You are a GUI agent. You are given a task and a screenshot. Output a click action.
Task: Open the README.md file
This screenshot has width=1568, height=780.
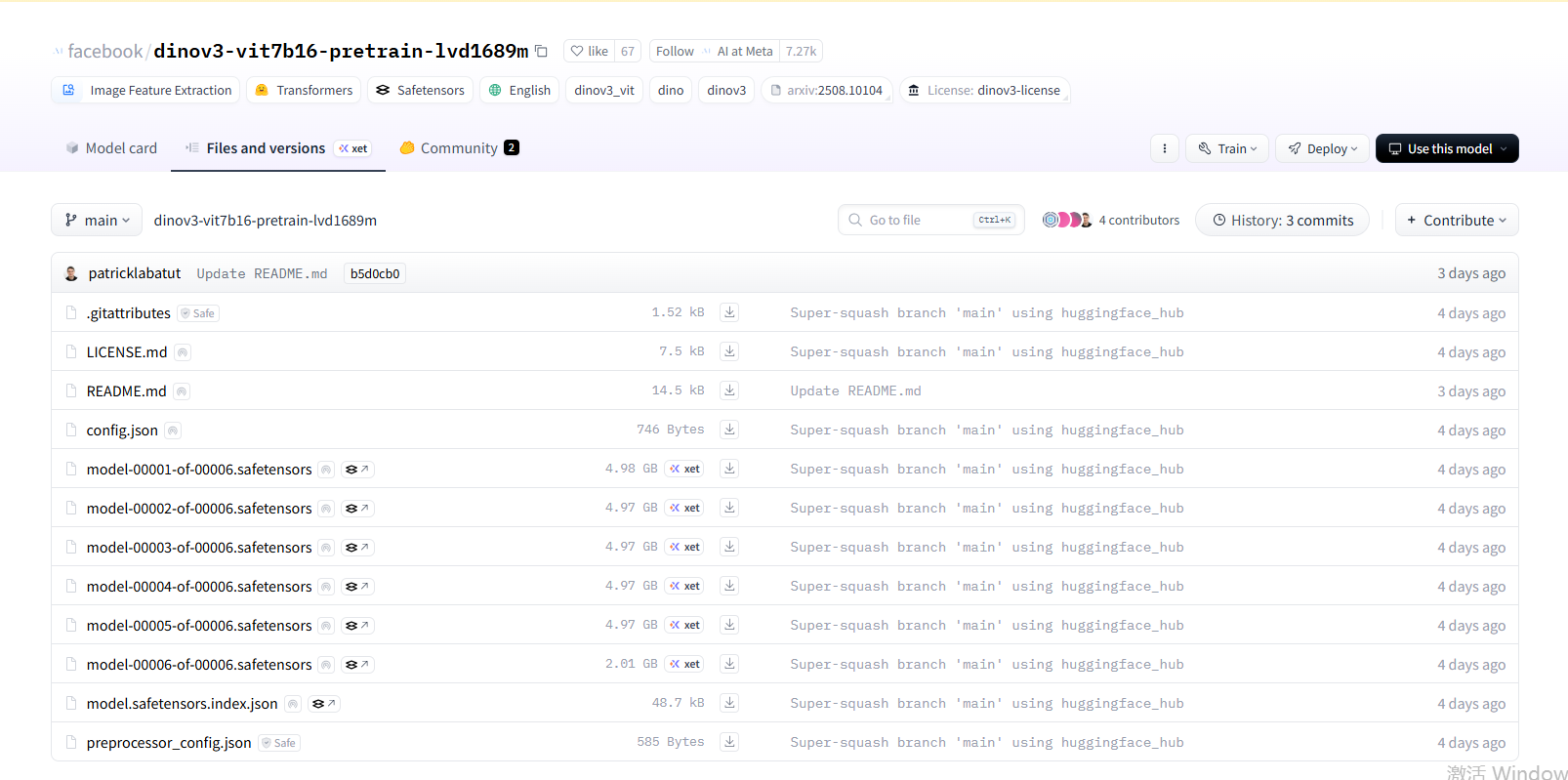pos(126,390)
